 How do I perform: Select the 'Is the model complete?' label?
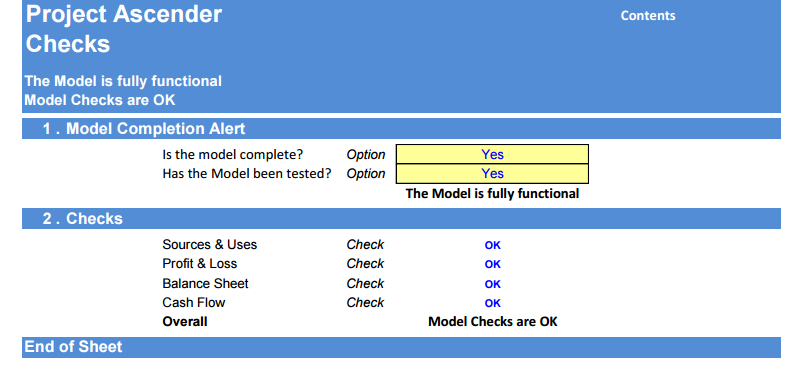click(233, 155)
